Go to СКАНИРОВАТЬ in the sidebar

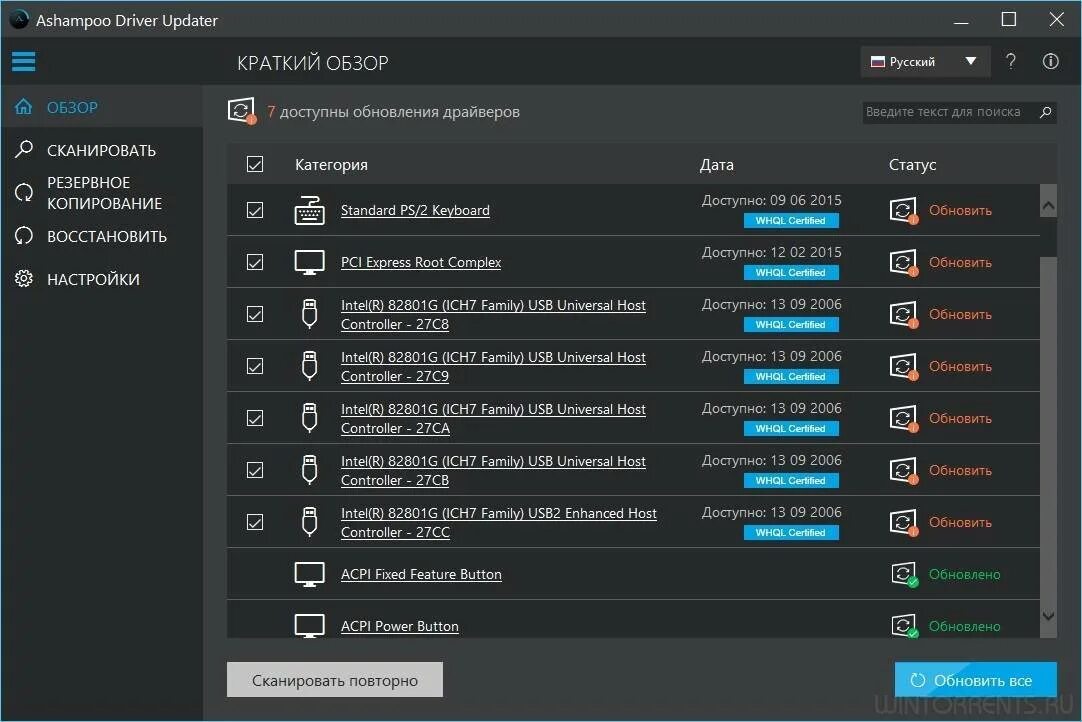[102, 150]
